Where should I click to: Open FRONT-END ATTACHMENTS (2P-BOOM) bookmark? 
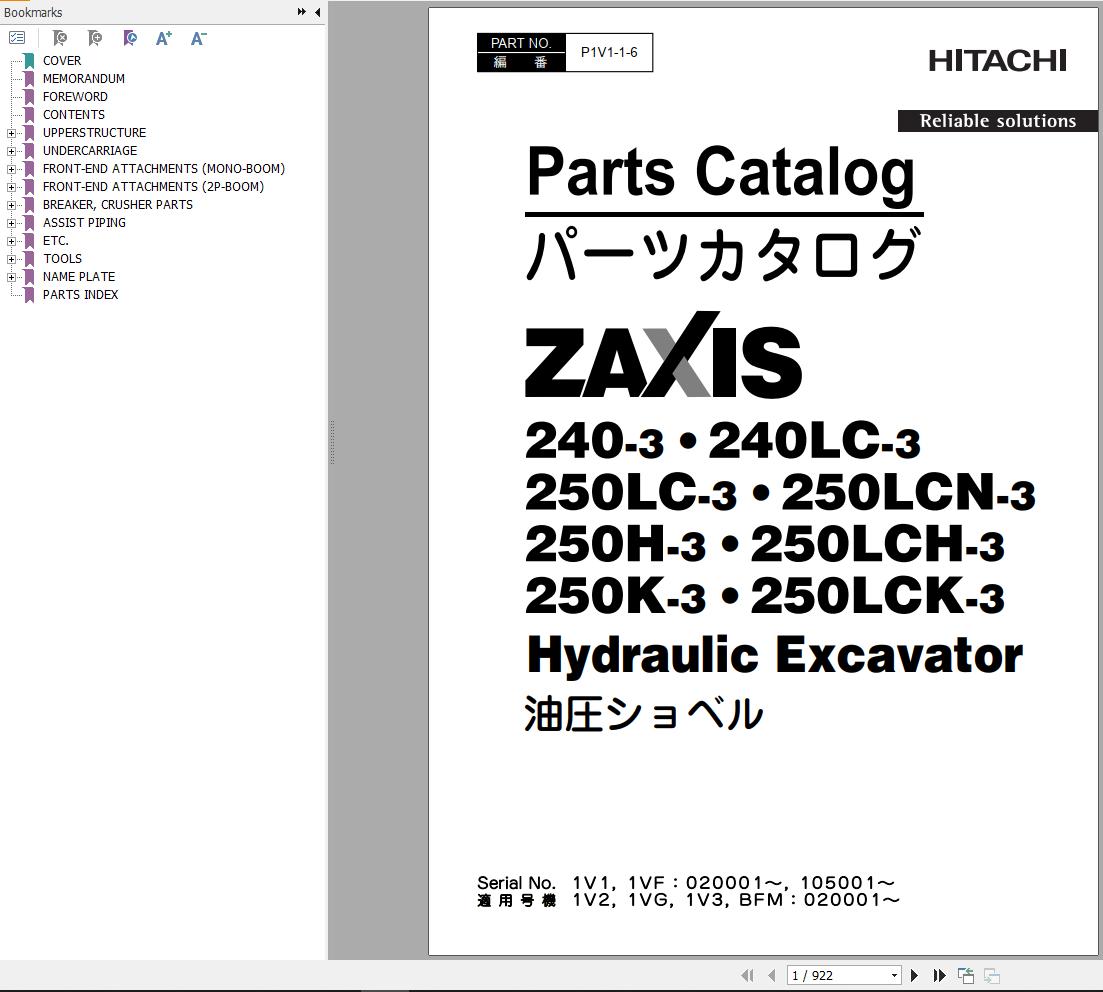coord(153,186)
